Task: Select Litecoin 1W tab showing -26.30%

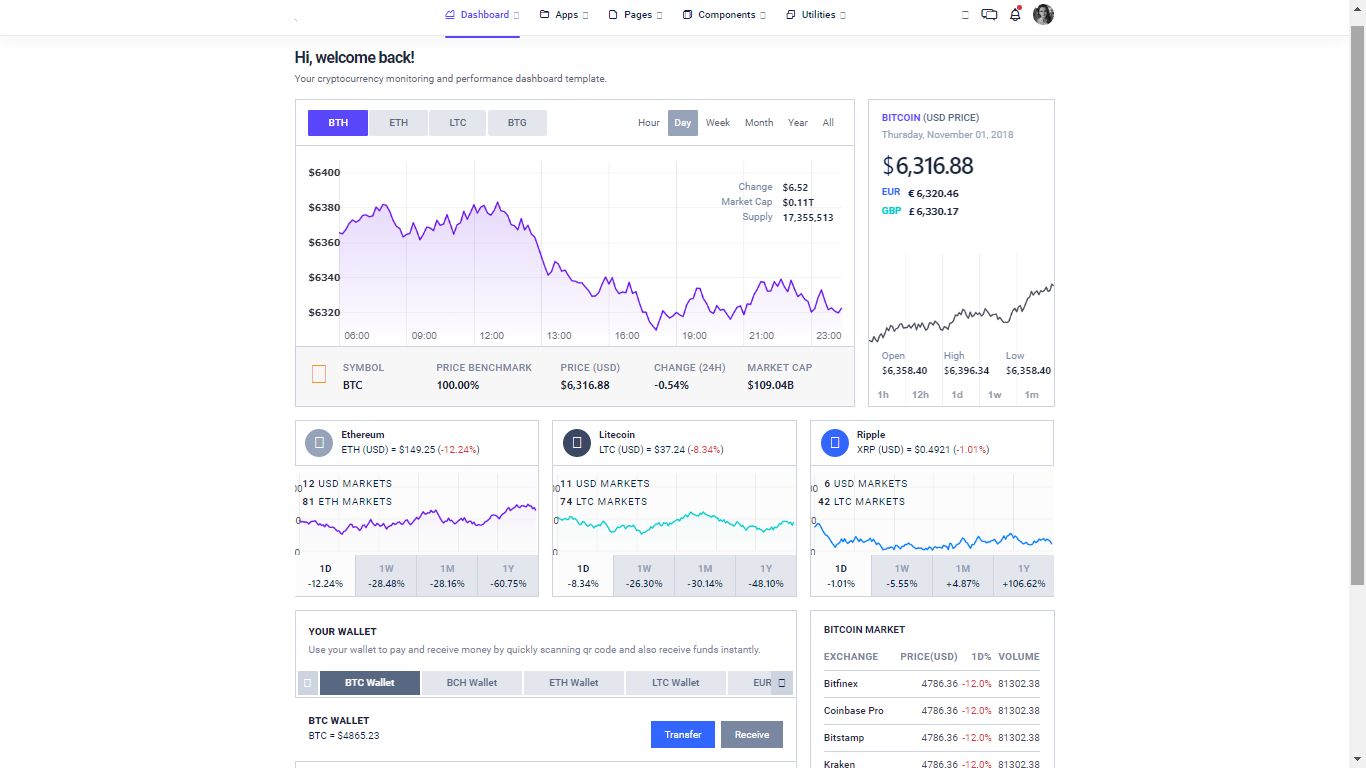Action: (644, 576)
